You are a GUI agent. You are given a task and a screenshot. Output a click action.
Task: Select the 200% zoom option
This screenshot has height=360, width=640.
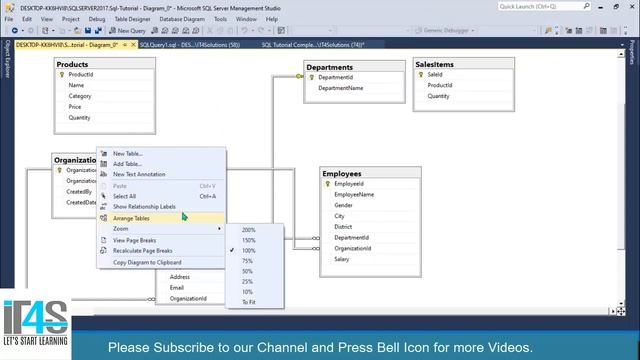(249, 230)
